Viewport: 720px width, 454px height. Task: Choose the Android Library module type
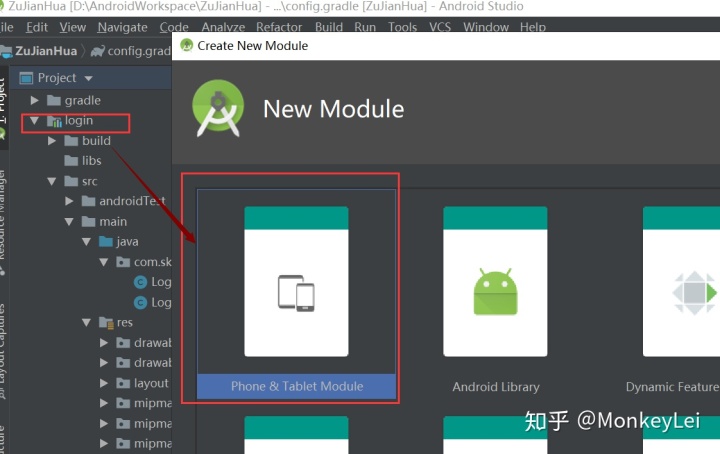coord(496,387)
